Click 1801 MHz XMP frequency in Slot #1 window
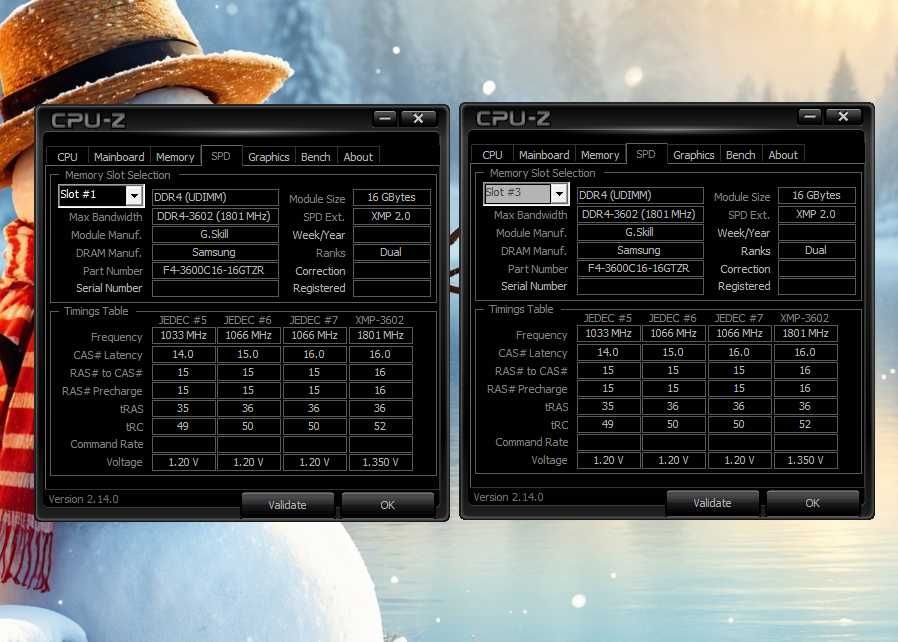Image resolution: width=898 pixels, height=642 pixels. point(380,335)
